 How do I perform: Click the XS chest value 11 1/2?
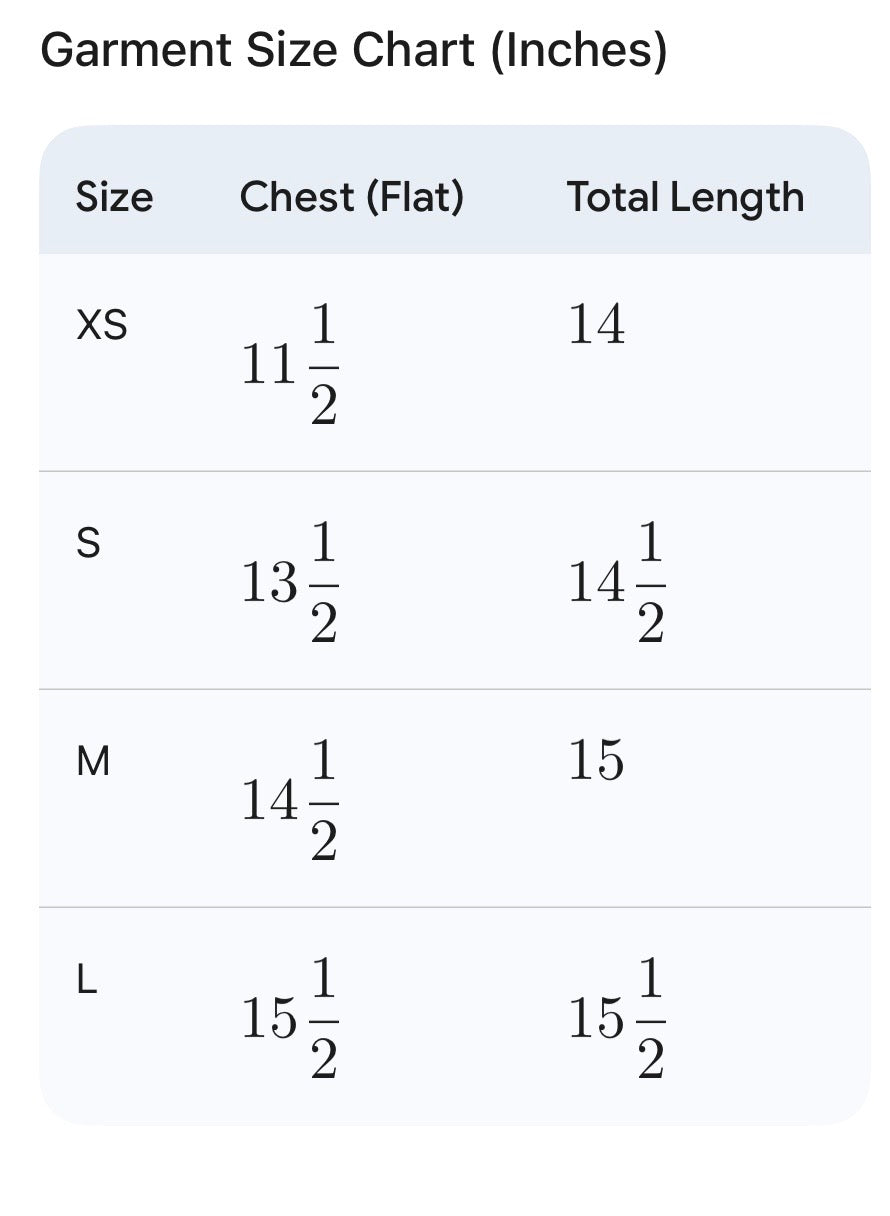291,365
